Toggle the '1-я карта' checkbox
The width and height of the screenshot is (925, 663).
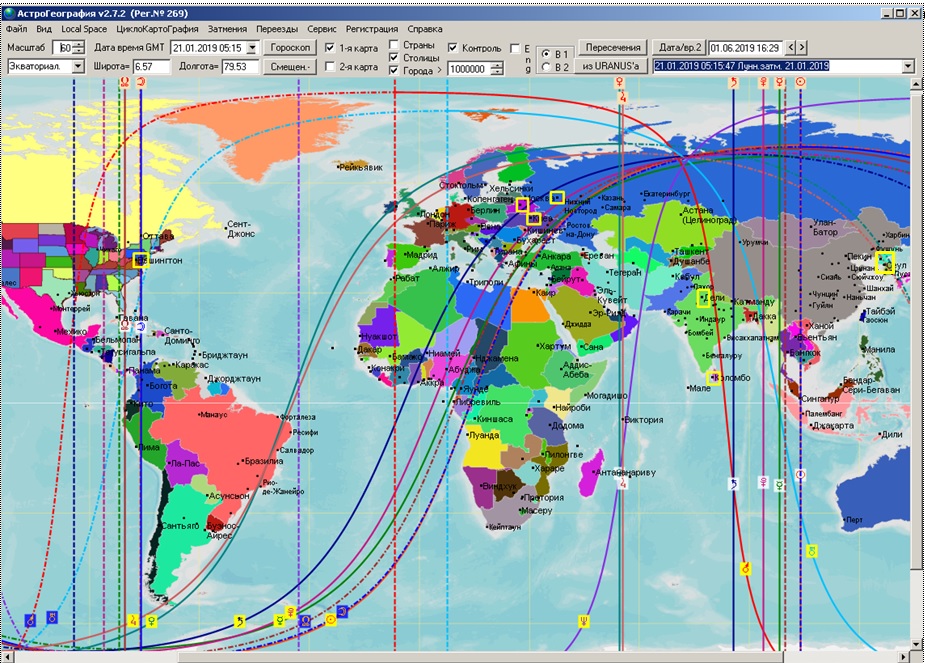click(330, 48)
